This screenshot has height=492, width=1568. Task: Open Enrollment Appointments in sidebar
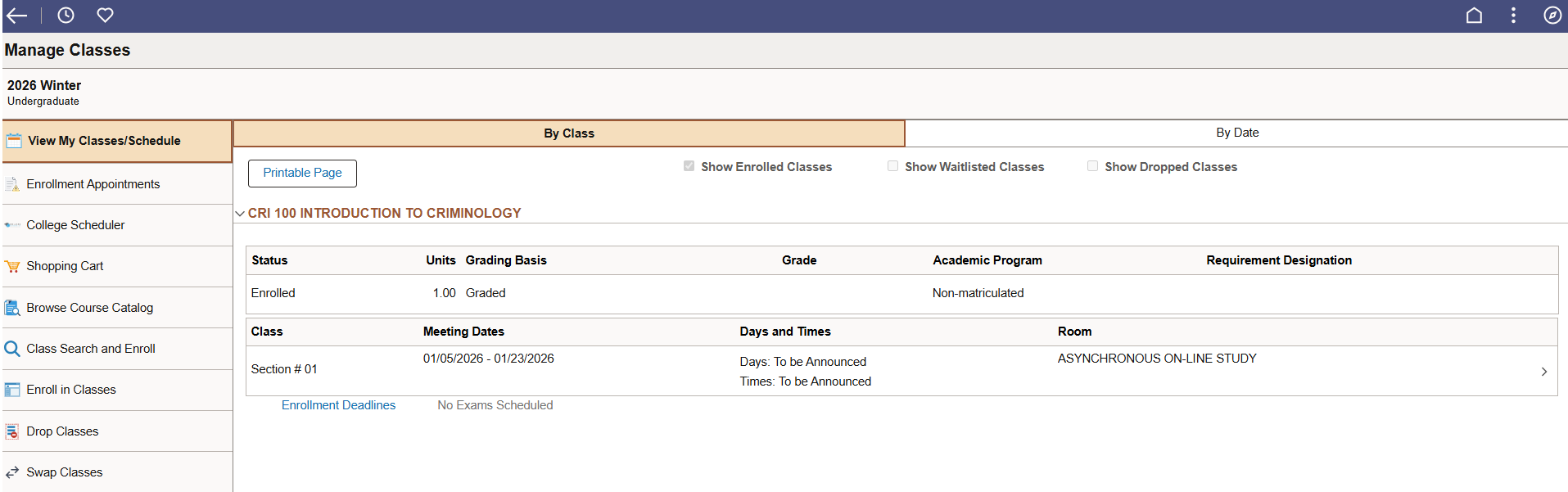coord(93,184)
